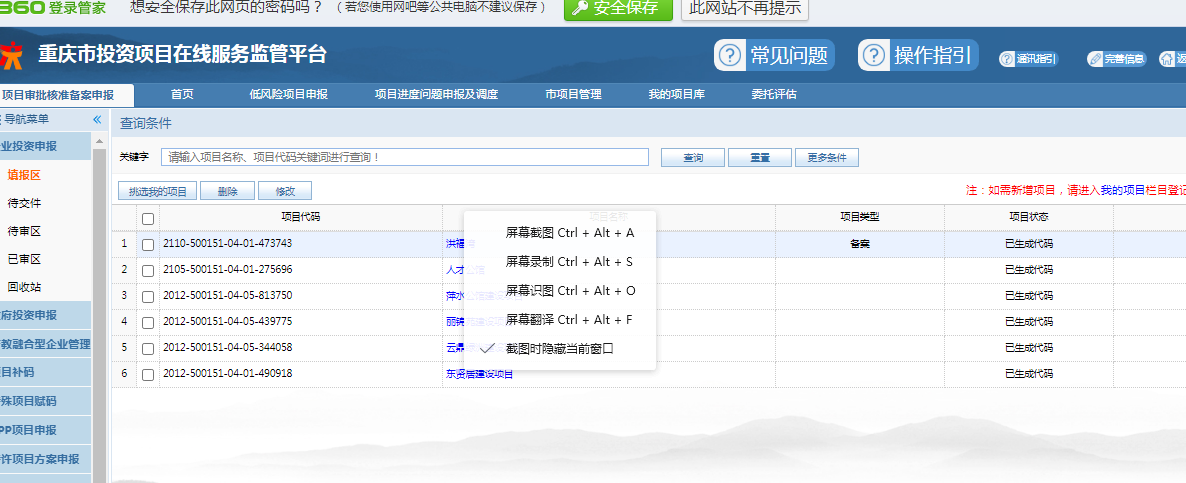Tick the select-all checkbox in table header

point(148,218)
